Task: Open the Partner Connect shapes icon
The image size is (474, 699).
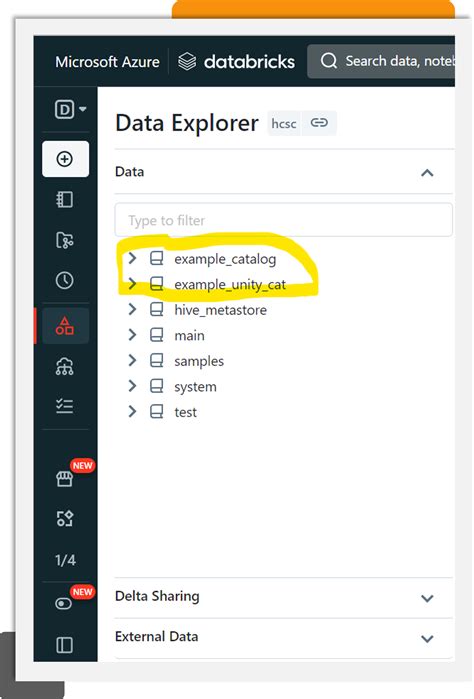Action: 65,518
